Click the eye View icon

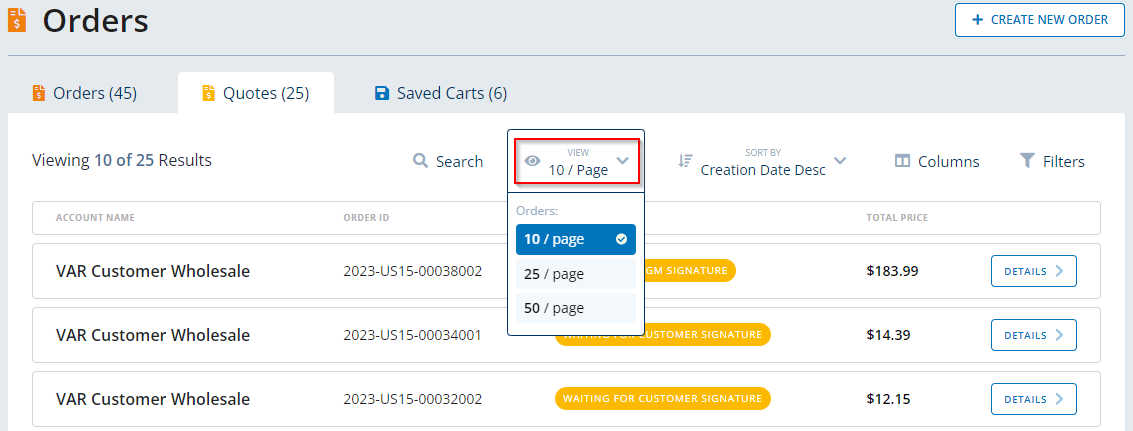pyautogui.click(x=533, y=161)
